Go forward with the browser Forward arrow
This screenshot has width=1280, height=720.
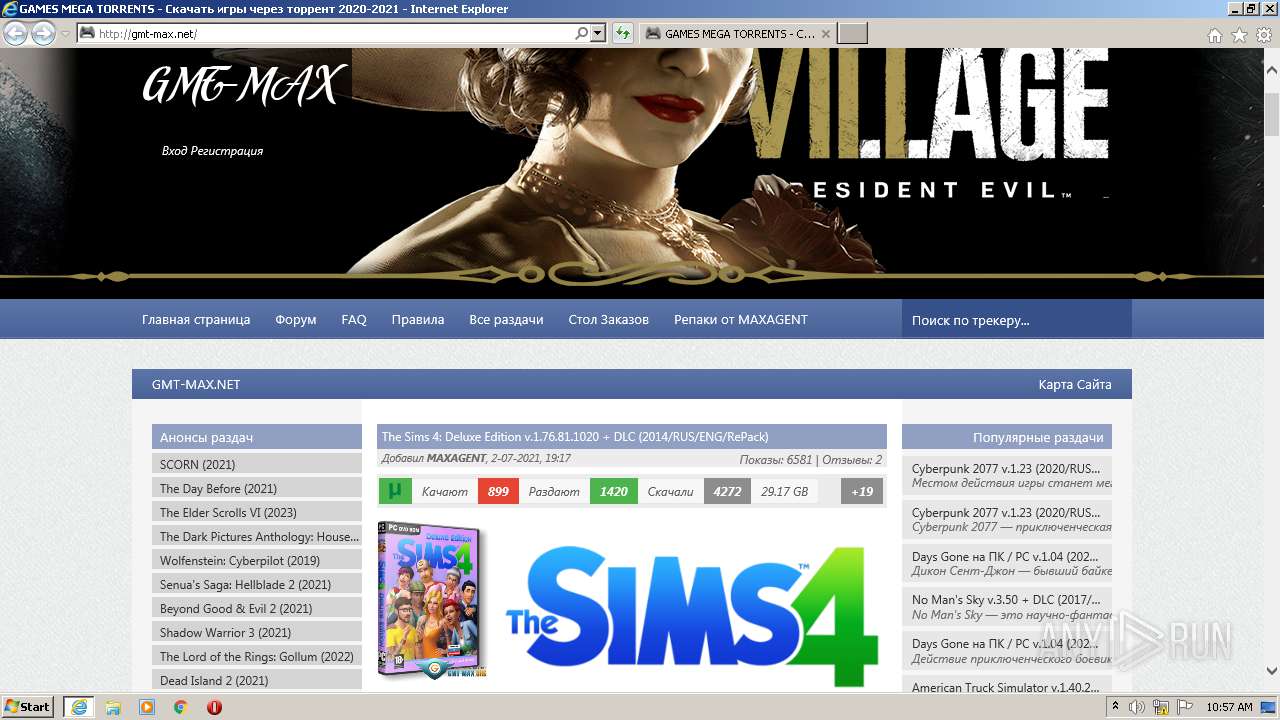coord(43,33)
